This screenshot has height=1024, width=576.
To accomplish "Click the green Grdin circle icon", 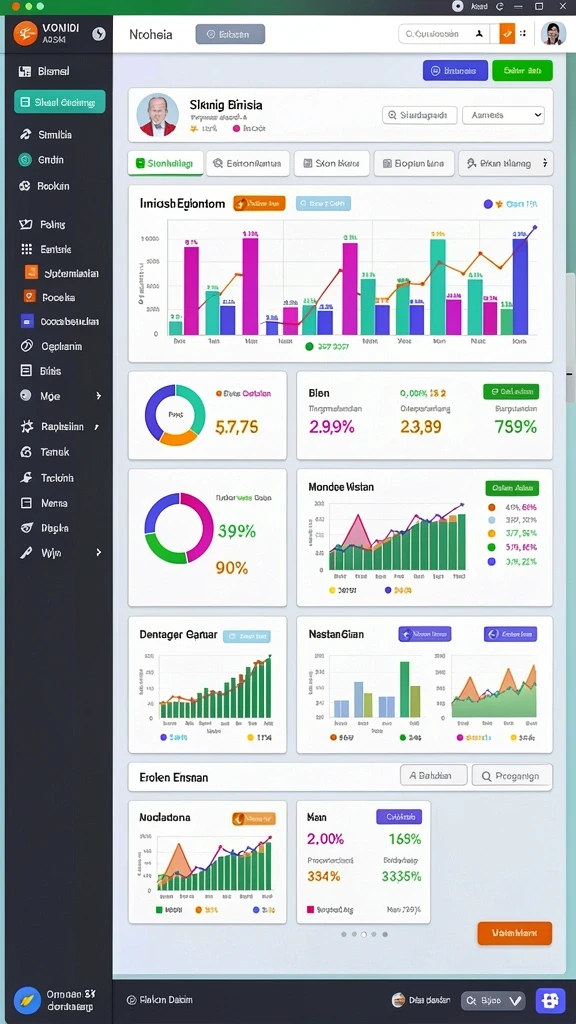I will pyautogui.click(x=25, y=159).
